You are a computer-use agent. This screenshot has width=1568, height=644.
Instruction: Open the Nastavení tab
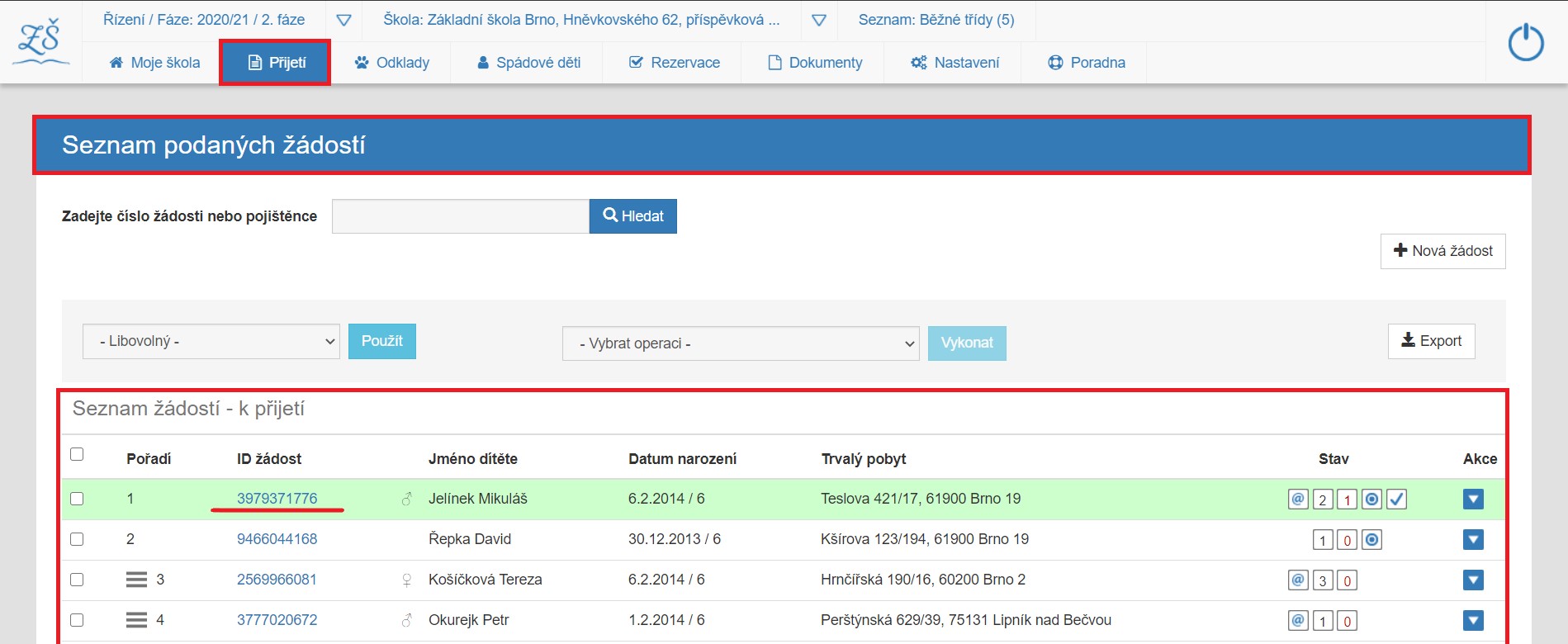(955, 63)
